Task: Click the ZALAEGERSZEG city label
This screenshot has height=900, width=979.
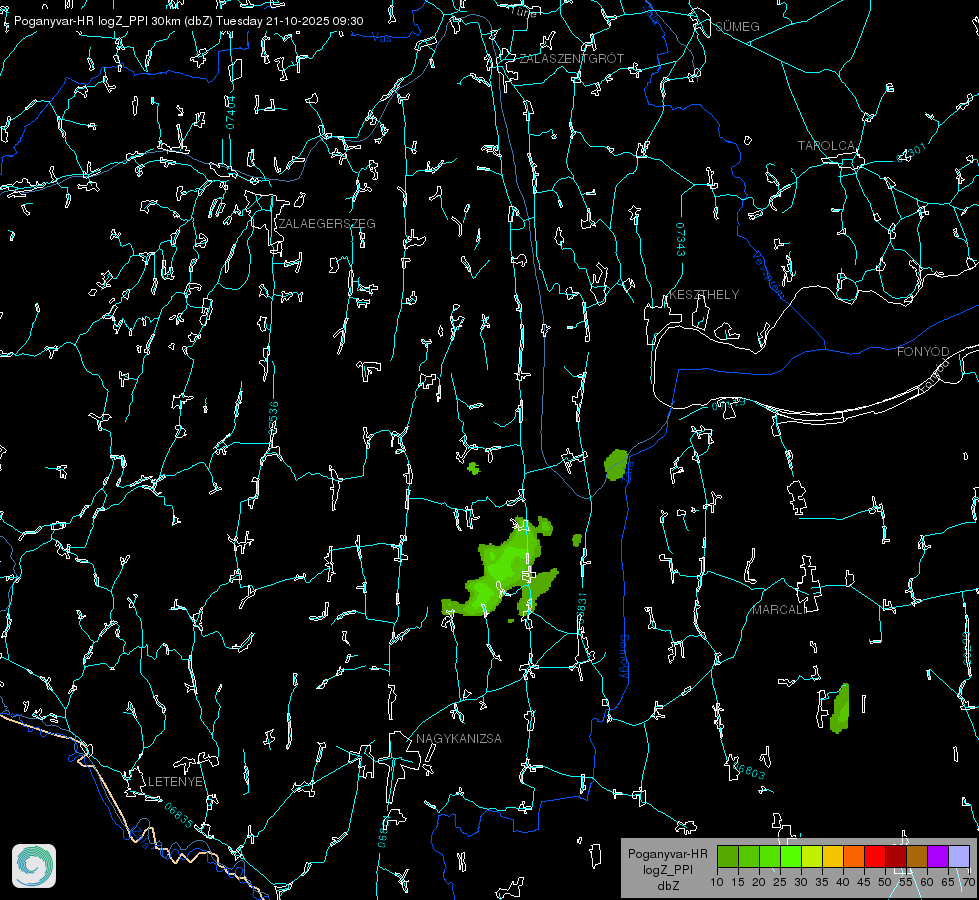Action: [327, 224]
